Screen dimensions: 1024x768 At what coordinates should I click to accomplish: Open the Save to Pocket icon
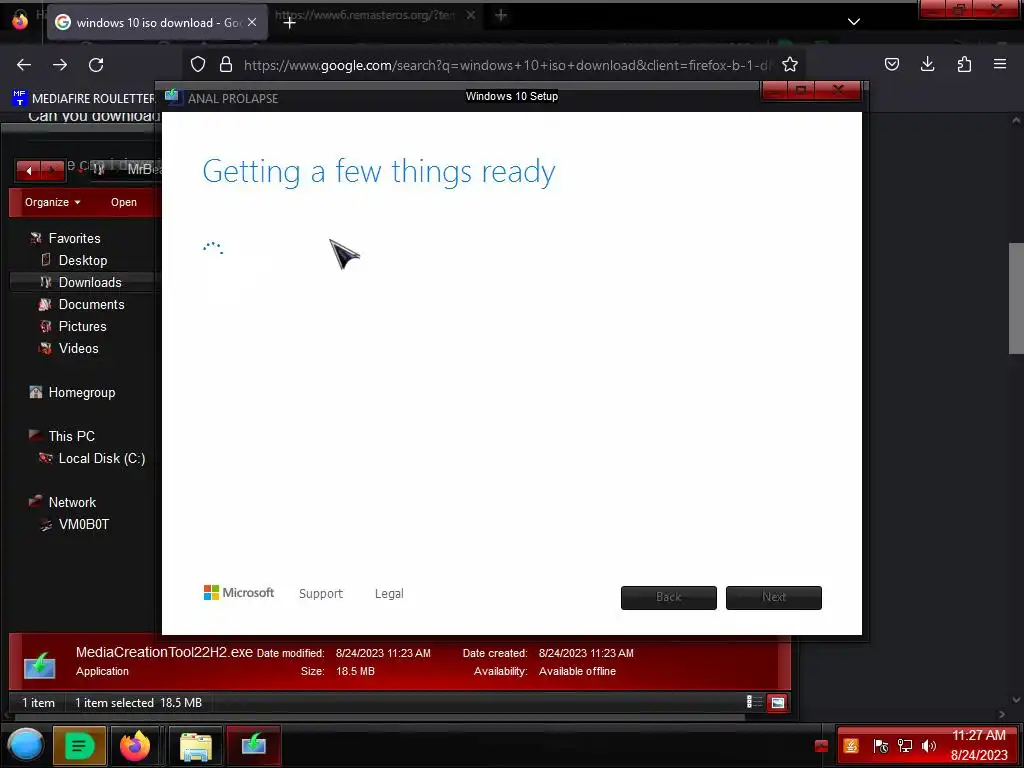point(892,64)
